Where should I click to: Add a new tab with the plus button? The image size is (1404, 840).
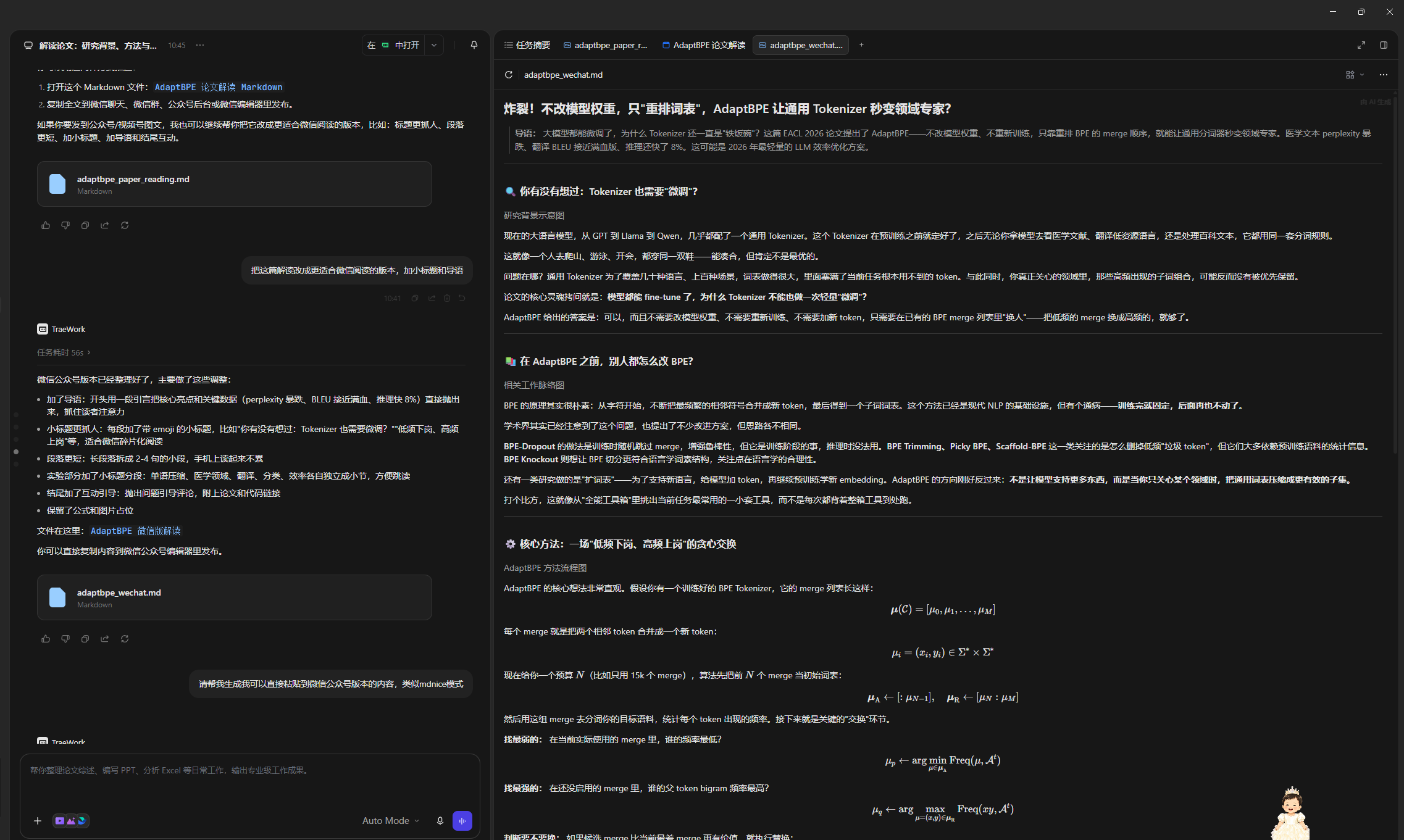click(861, 45)
